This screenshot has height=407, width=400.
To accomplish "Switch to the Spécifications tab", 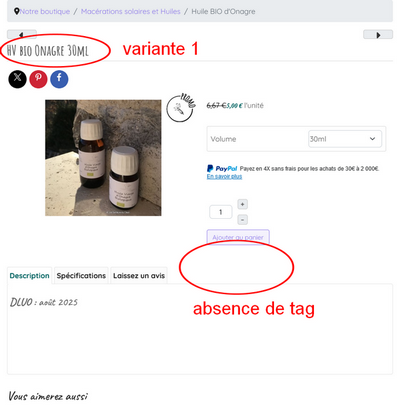I will coord(81,276).
